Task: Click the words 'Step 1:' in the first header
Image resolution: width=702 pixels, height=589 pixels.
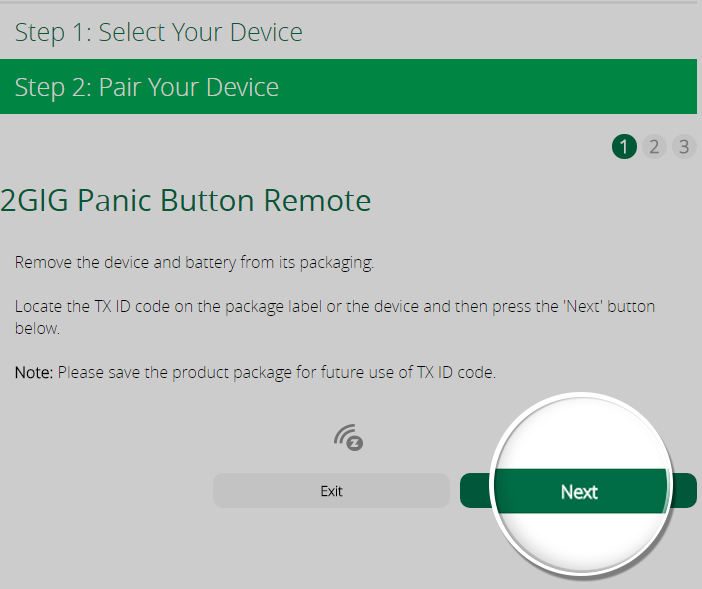Action: [x=53, y=33]
